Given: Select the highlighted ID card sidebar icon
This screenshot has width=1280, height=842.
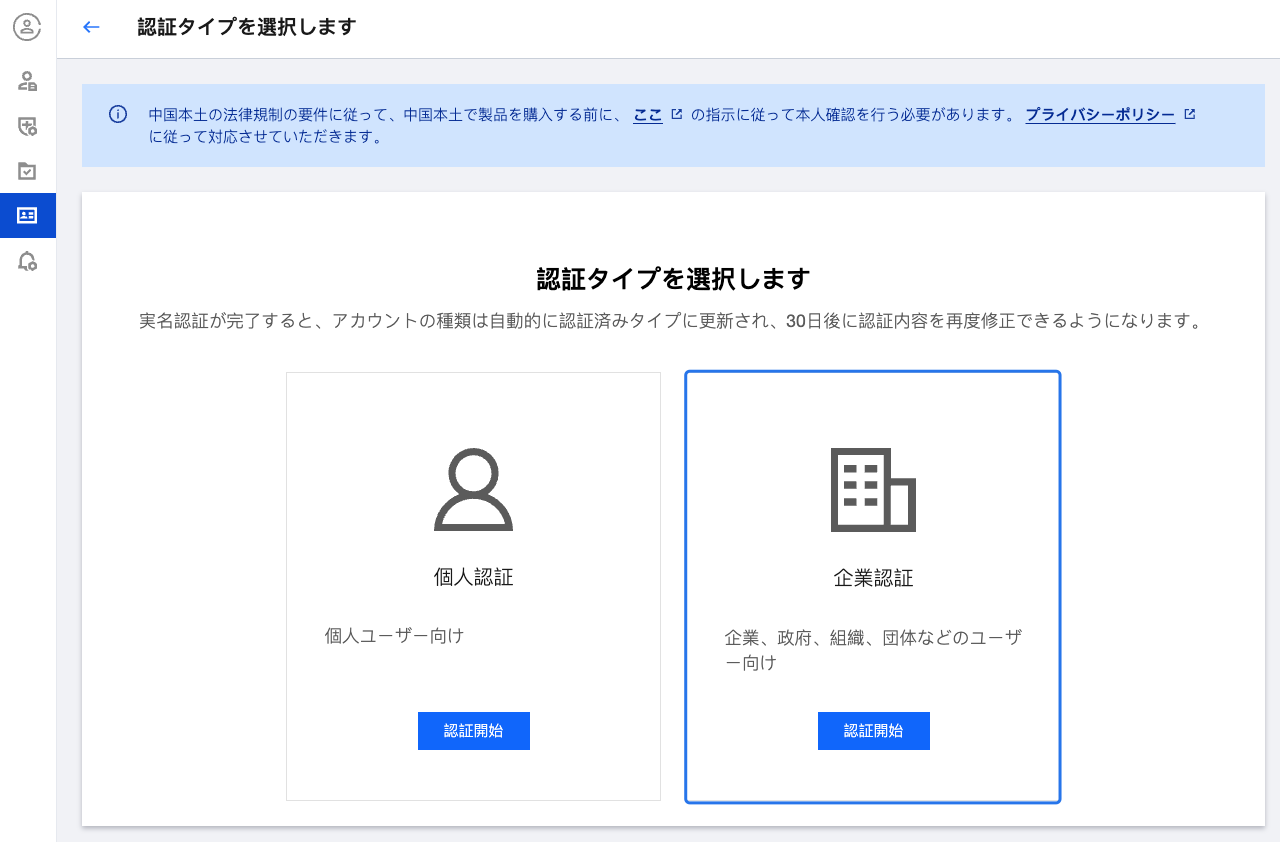Looking at the screenshot, I should [x=27, y=215].
